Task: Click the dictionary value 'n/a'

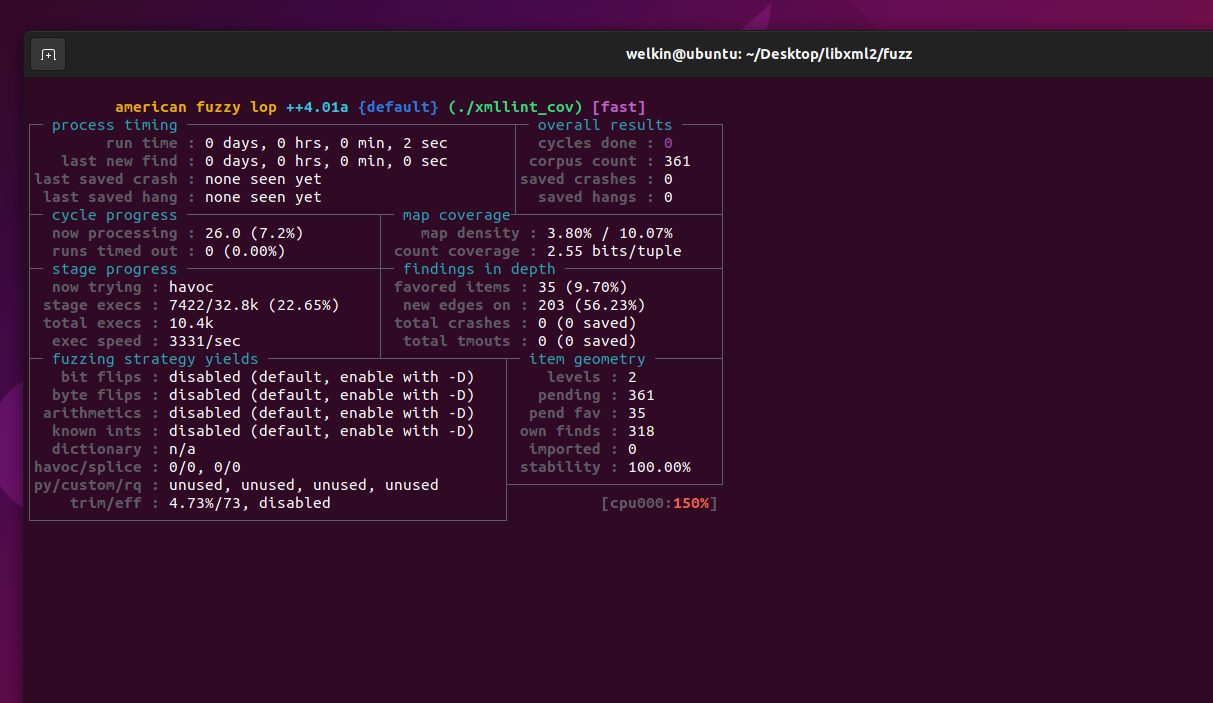Action: 182,449
